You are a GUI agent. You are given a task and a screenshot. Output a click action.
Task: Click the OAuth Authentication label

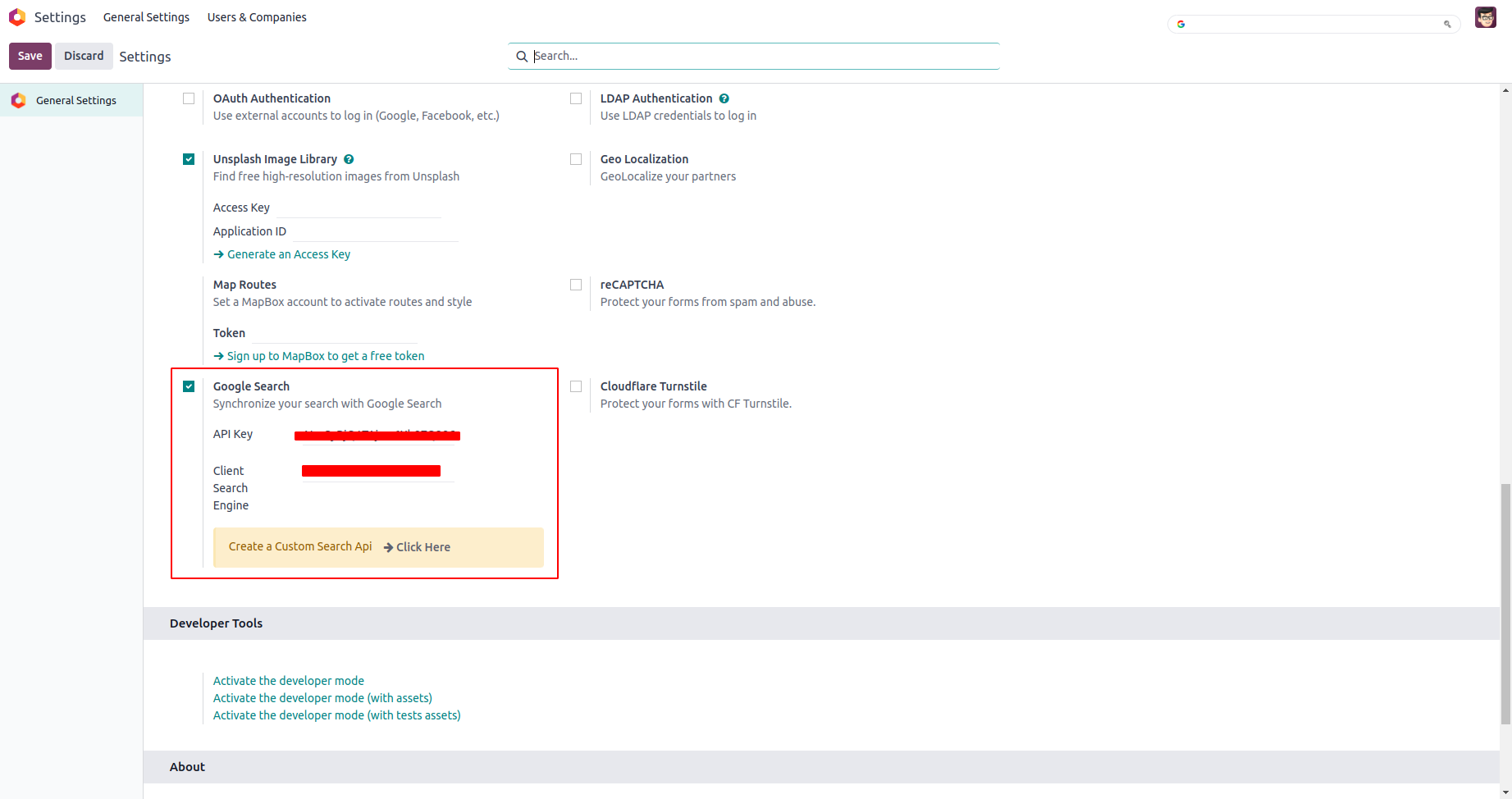click(272, 98)
